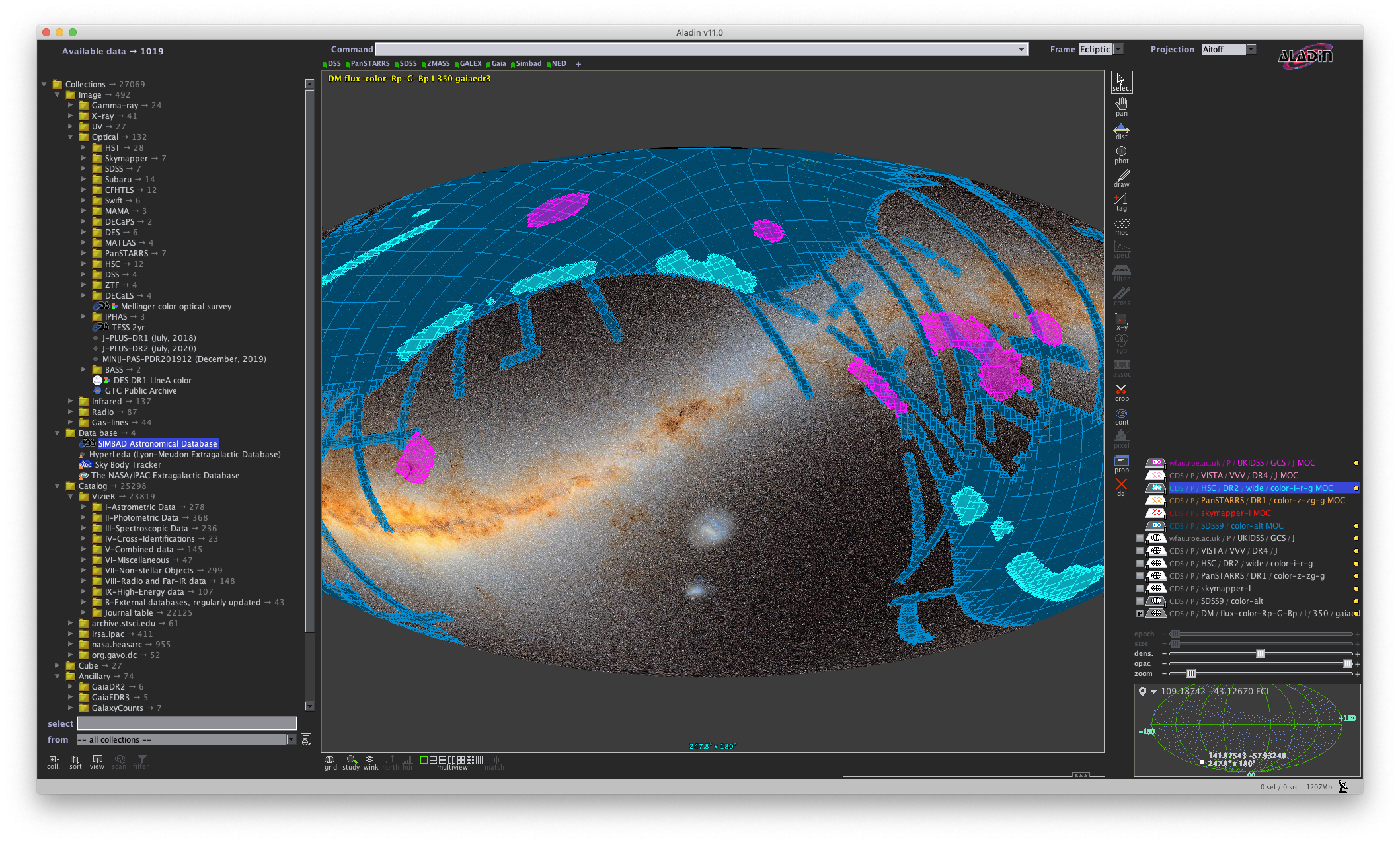Image resolution: width=1400 pixels, height=843 pixels.
Task: Select the draw pencil tool
Action: (1122, 178)
